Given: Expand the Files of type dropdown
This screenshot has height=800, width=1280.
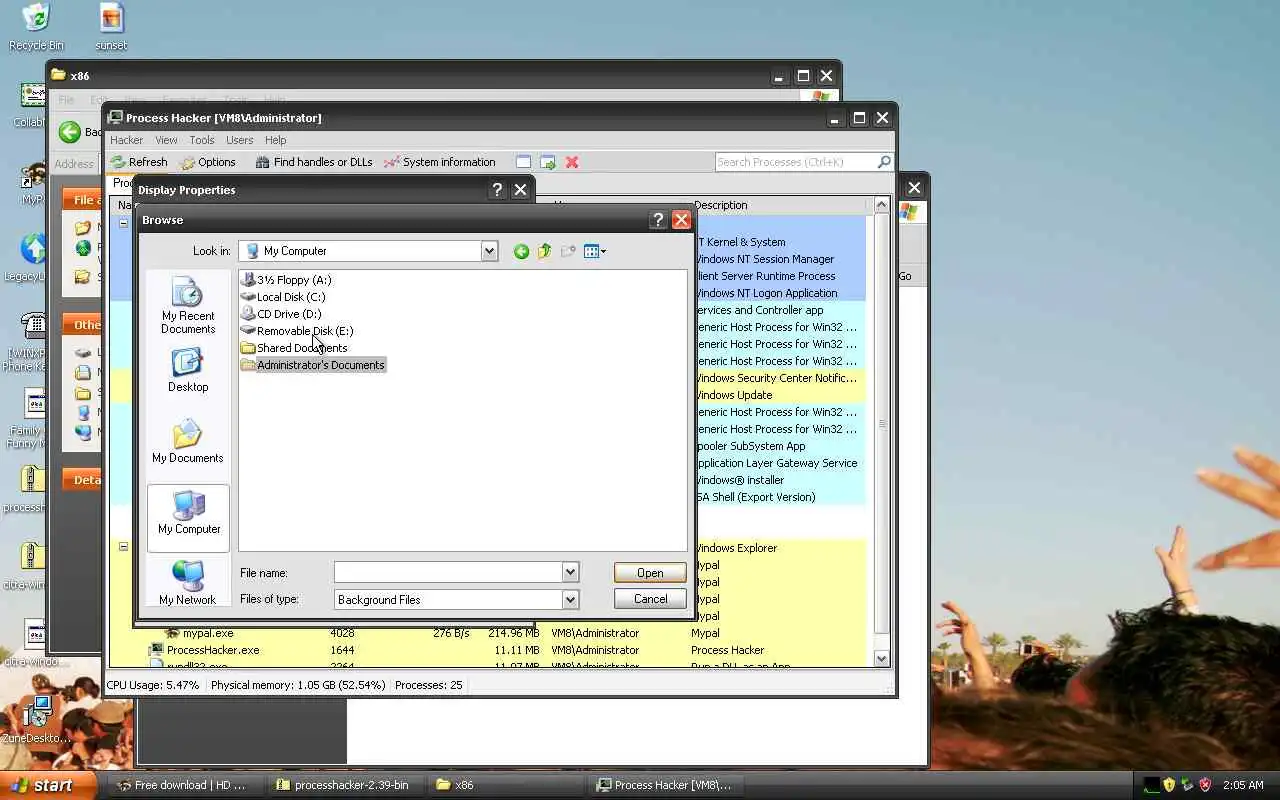Looking at the screenshot, I should coord(570,599).
